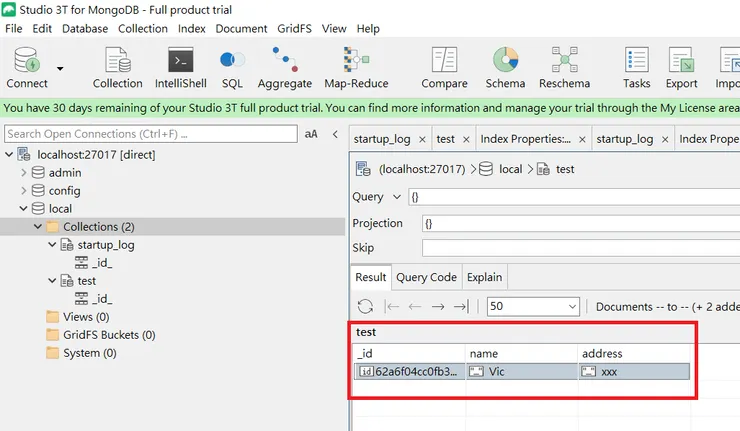Open the Tasks panel

tap(636, 67)
